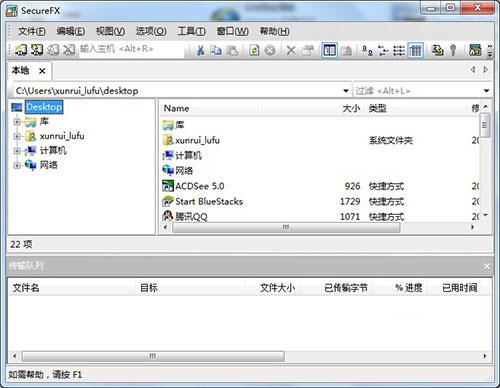The image size is (500, 388).
Task: Select the details view toolbar button
Action: pyautogui.click(x=415, y=51)
